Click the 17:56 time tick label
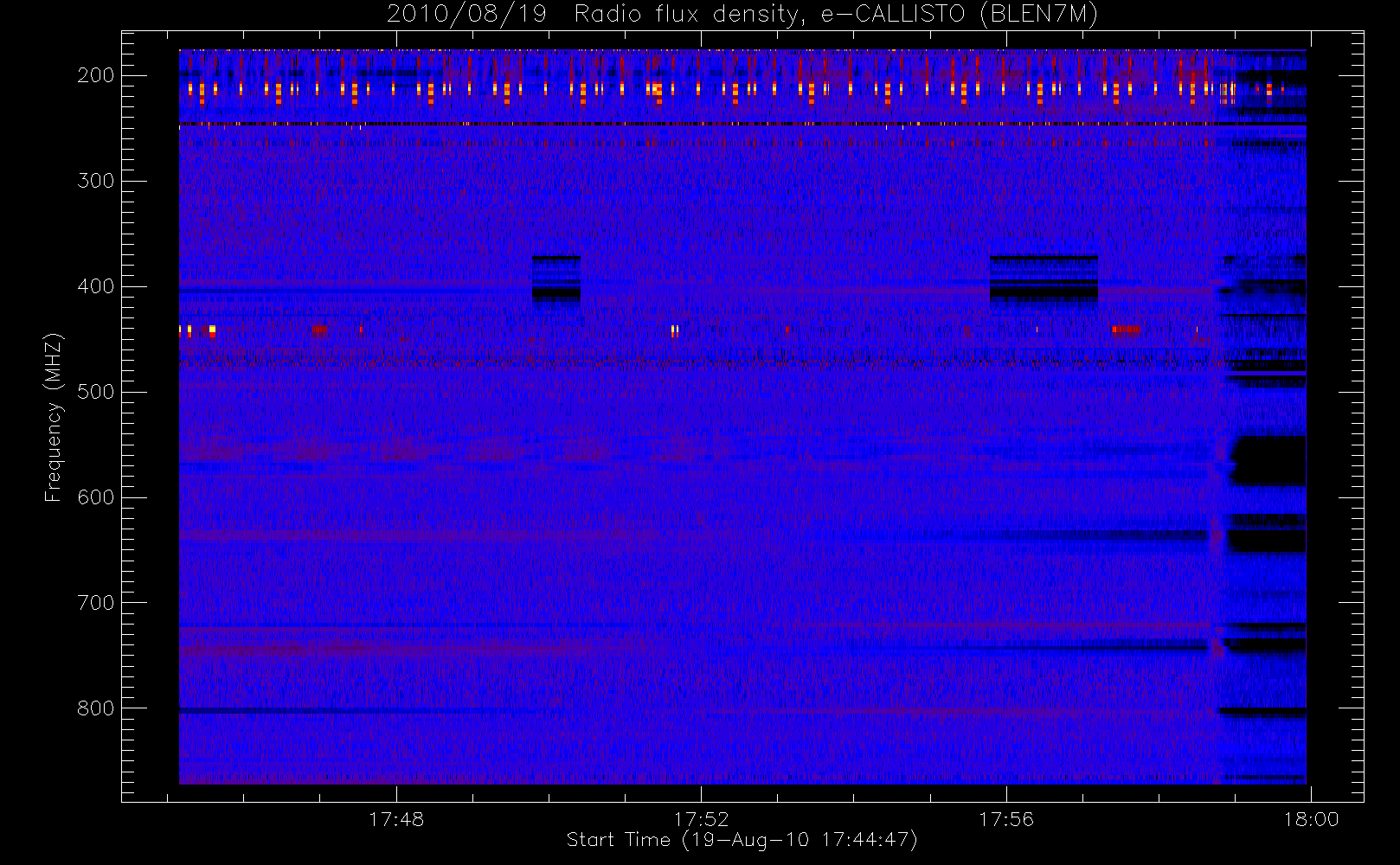The width and height of the screenshot is (1400, 865). pos(1006,819)
